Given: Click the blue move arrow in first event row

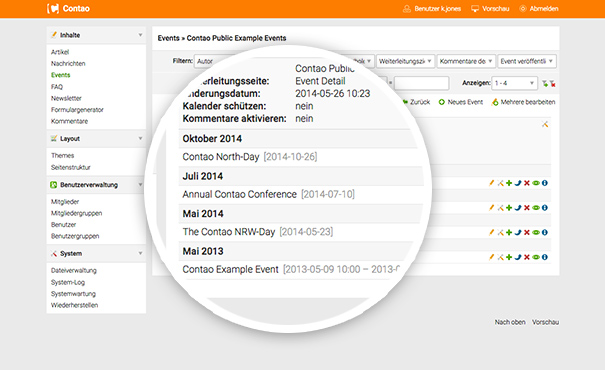Looking at the screenshot, I should tap(518, 183).
